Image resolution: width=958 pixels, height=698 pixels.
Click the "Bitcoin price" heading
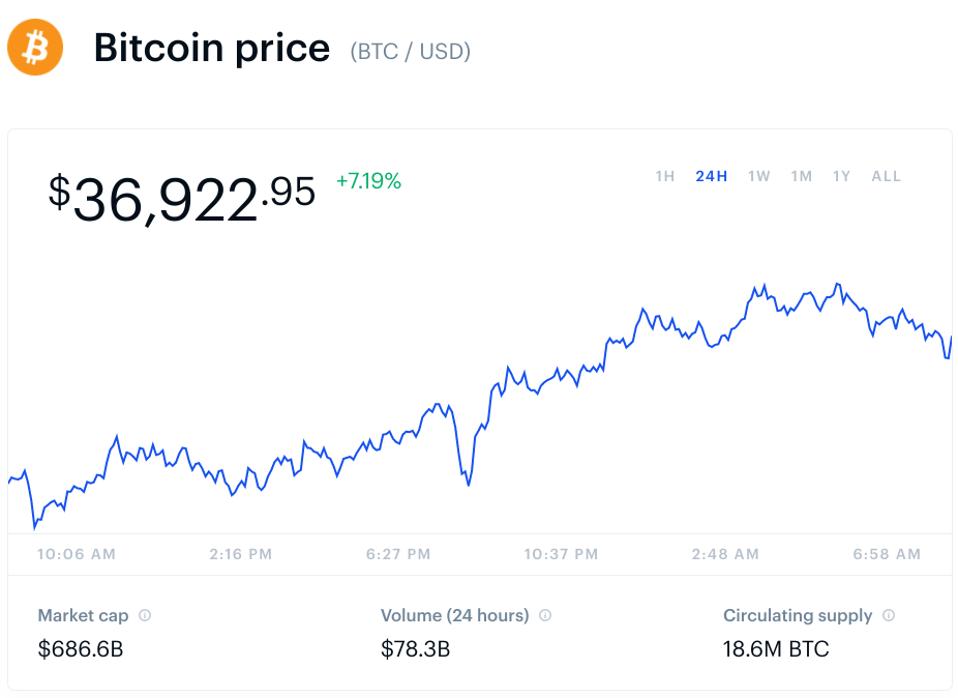(x=211, y=48)
